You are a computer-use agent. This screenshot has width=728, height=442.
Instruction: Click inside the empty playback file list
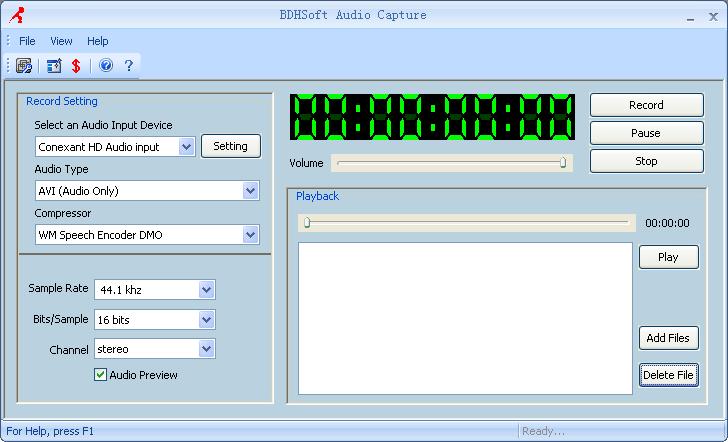465,319
